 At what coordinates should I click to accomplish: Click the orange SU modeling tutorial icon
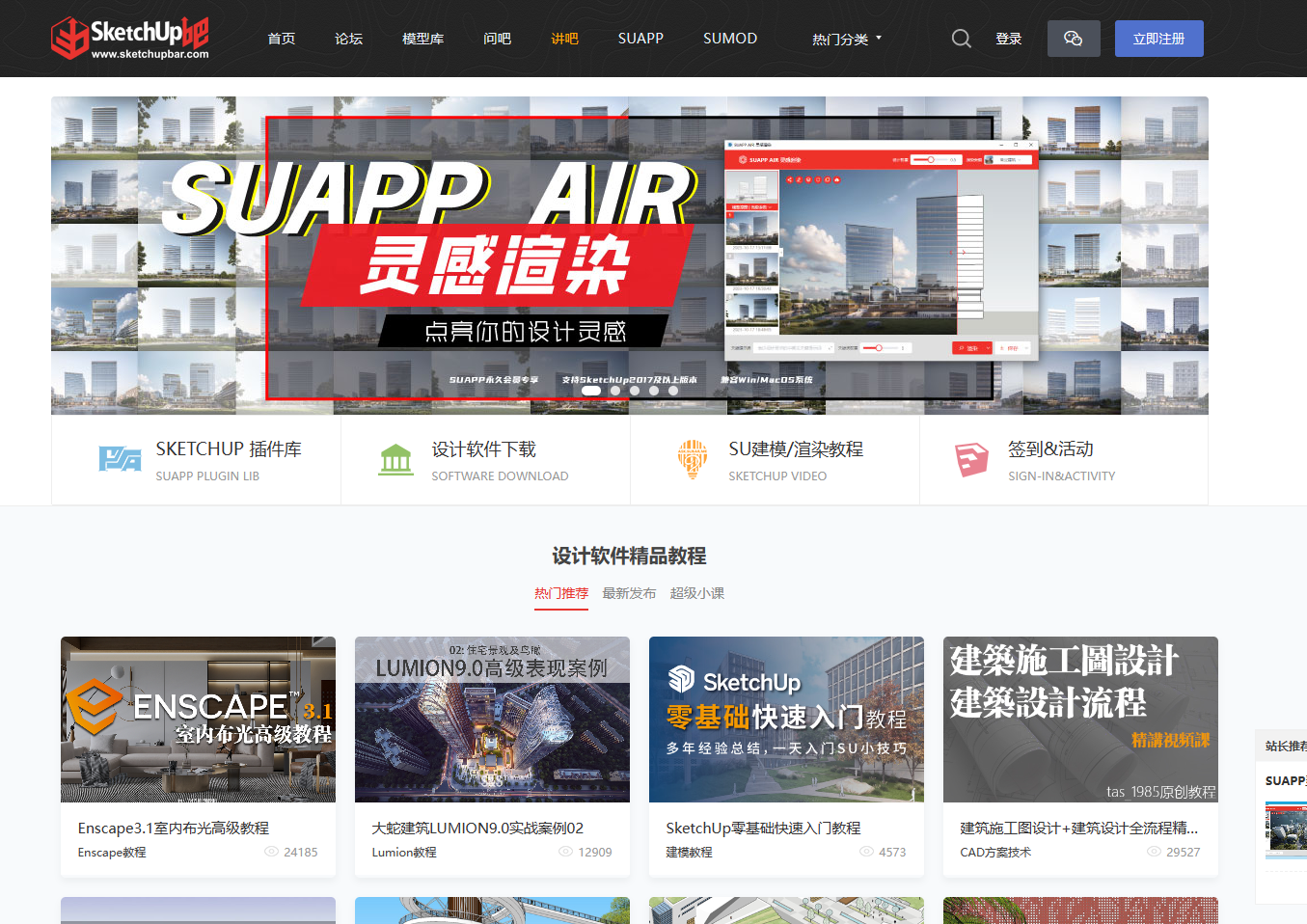[x=693, y=459]
